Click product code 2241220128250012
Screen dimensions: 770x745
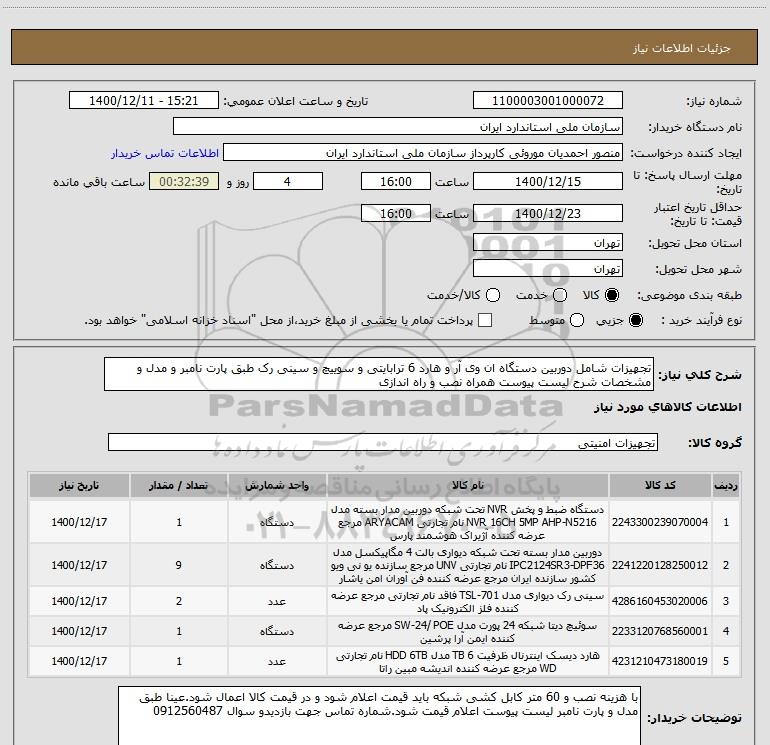pos(660,565)
